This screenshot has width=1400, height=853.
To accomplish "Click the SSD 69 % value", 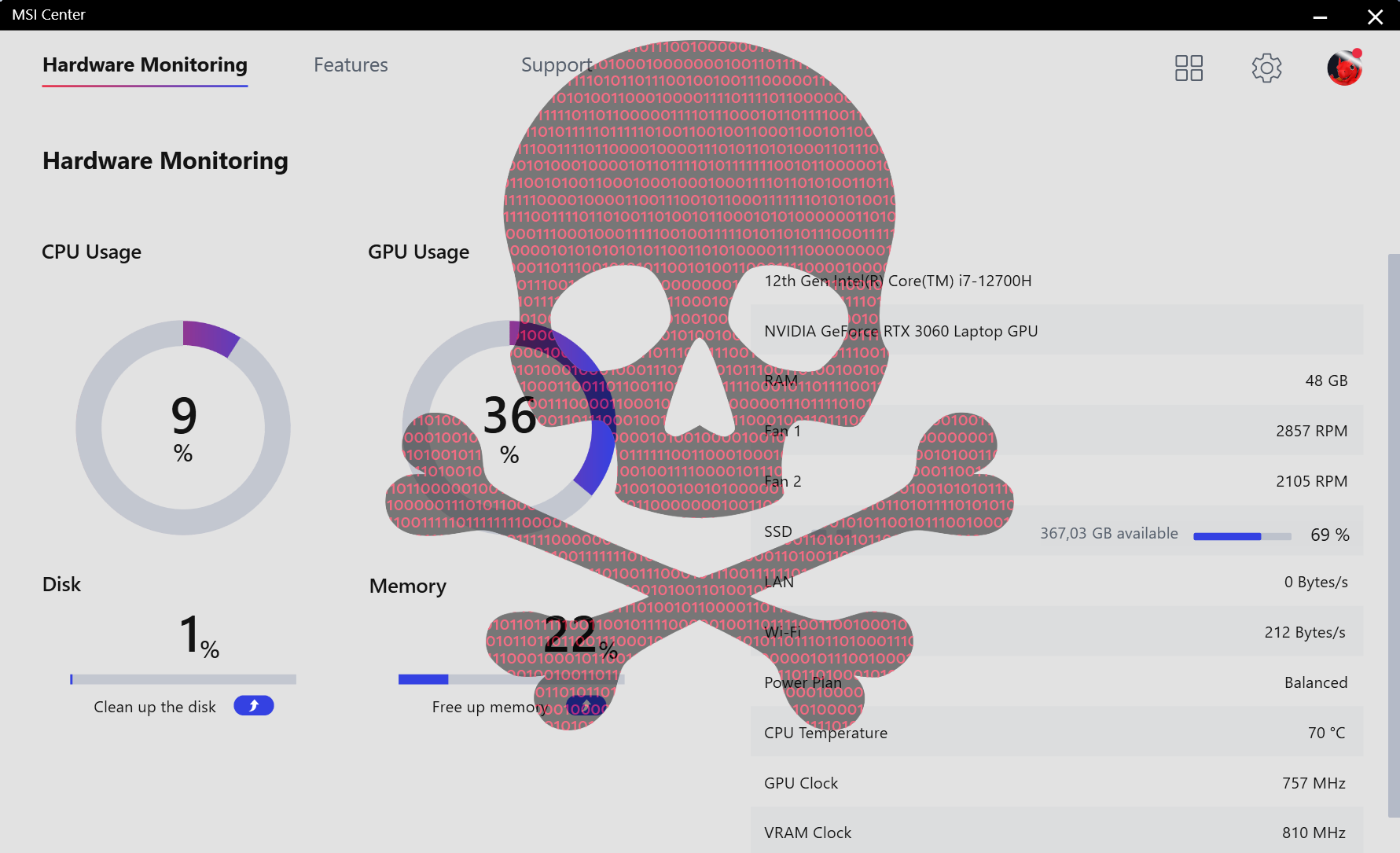I will click(1330, 535).
